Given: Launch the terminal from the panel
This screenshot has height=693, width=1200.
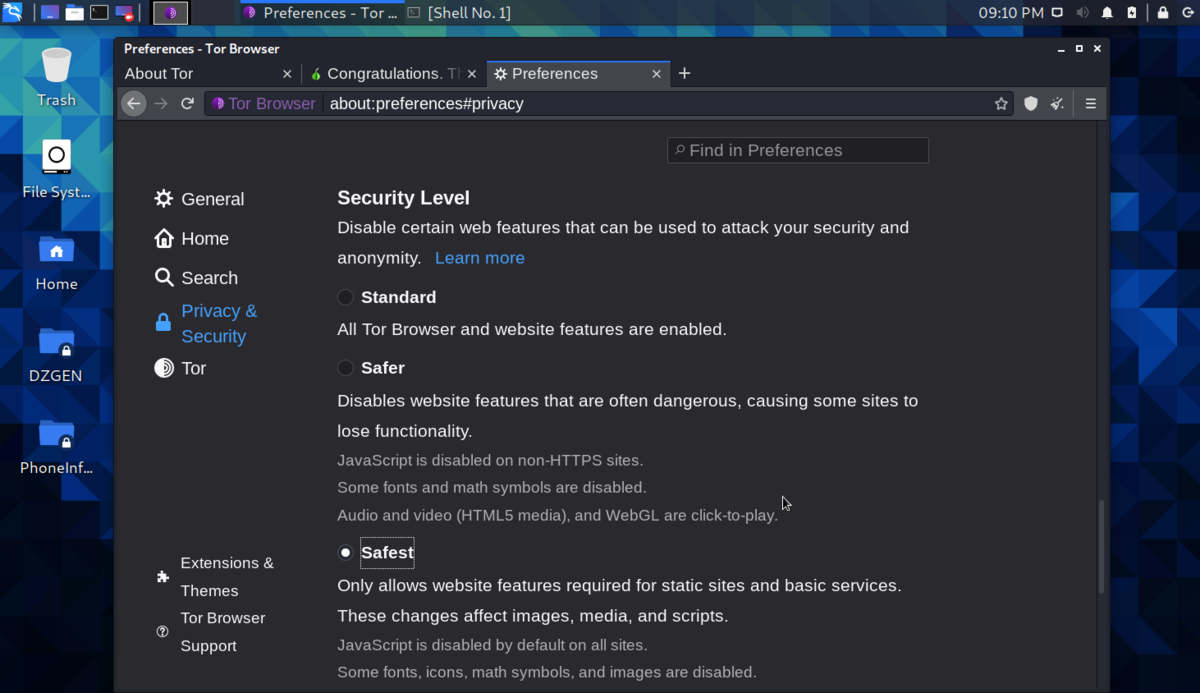Looking at the screenshot, I should [99, 13].
